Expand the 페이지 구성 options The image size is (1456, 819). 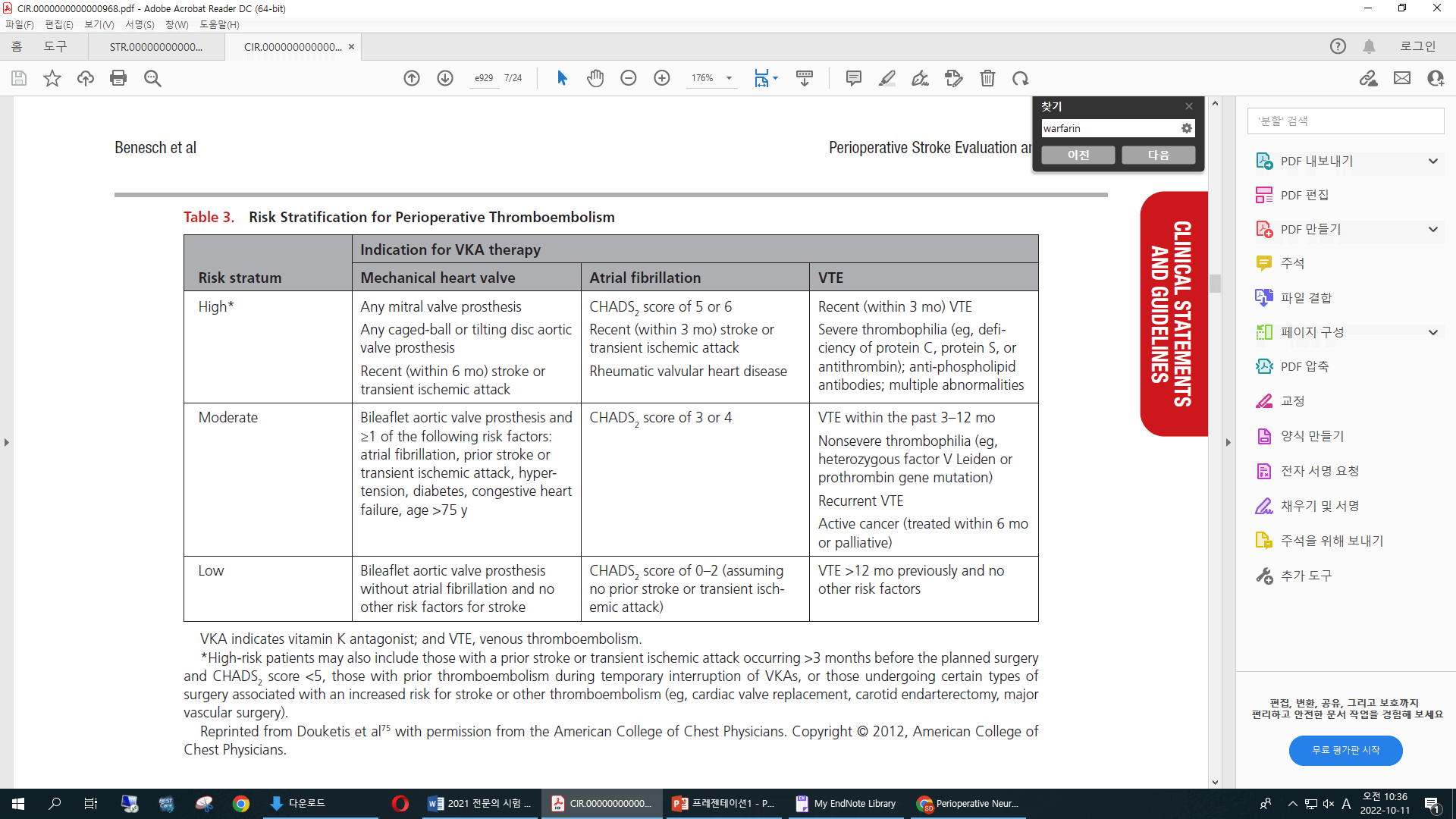pos(1432,332)
